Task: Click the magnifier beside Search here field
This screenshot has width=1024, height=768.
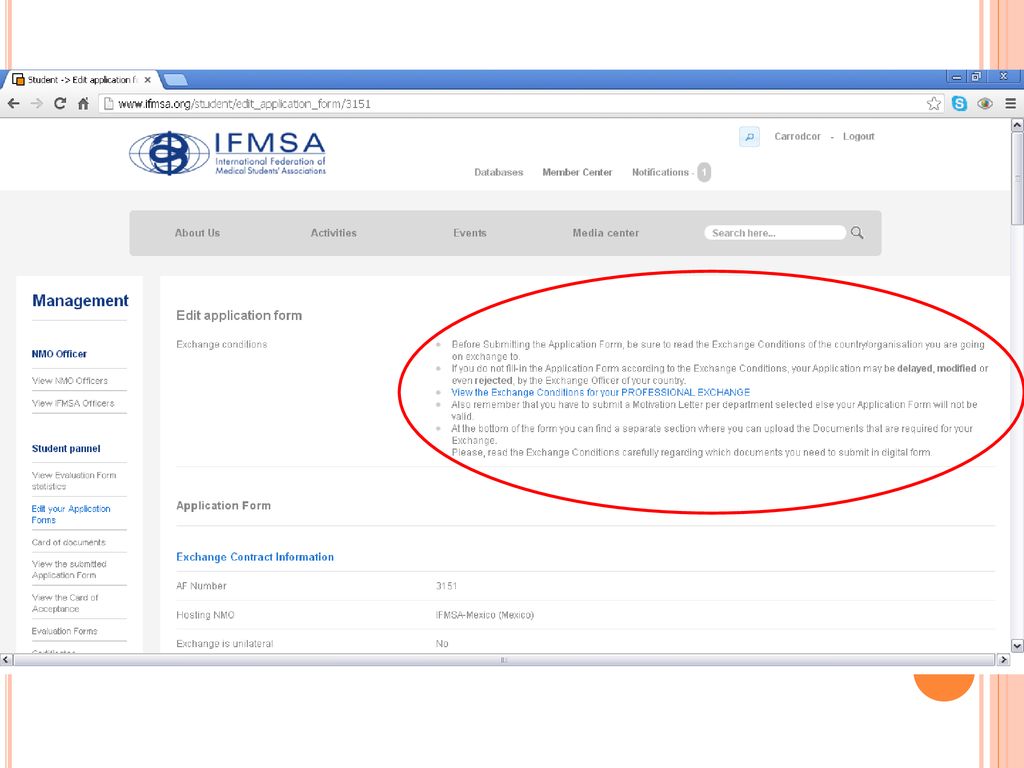Action: click(x=857, y=232)
